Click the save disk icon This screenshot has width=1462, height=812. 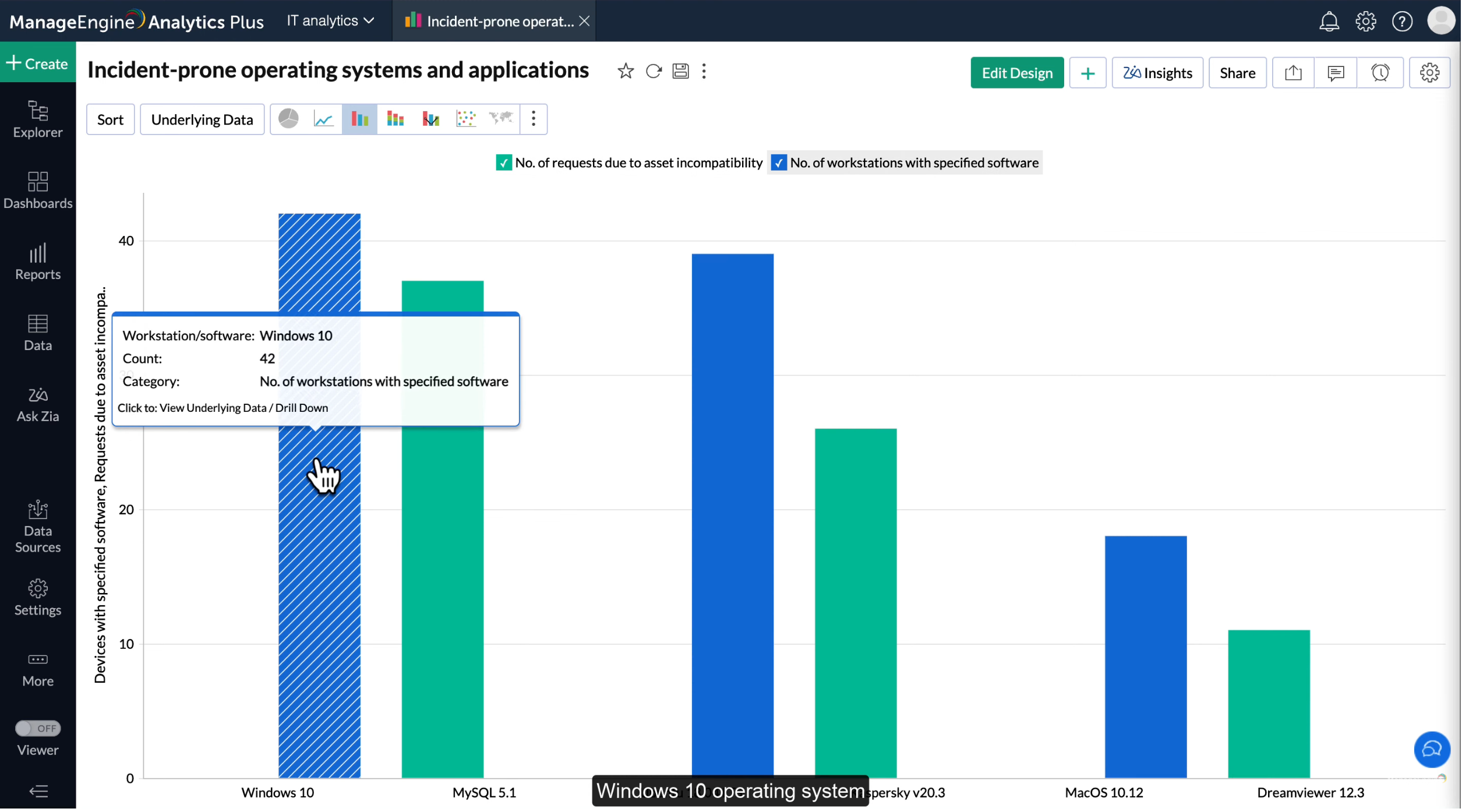[681, 71]
